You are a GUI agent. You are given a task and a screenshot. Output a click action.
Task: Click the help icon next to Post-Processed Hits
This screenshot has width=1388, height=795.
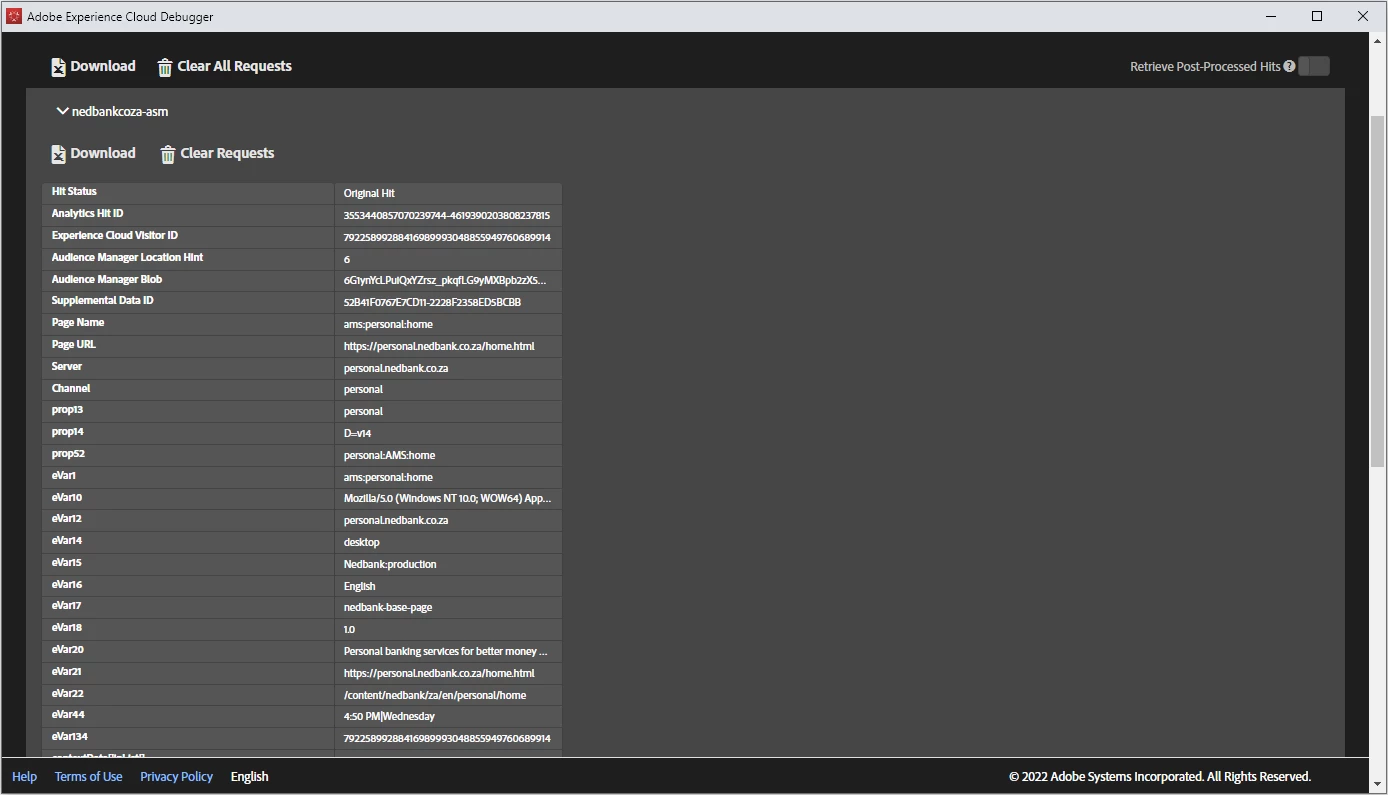click(1289, 66)
